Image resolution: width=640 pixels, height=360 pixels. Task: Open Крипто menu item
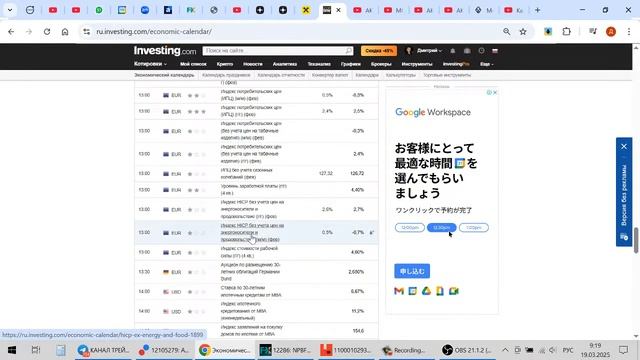(x=224, y=64)
